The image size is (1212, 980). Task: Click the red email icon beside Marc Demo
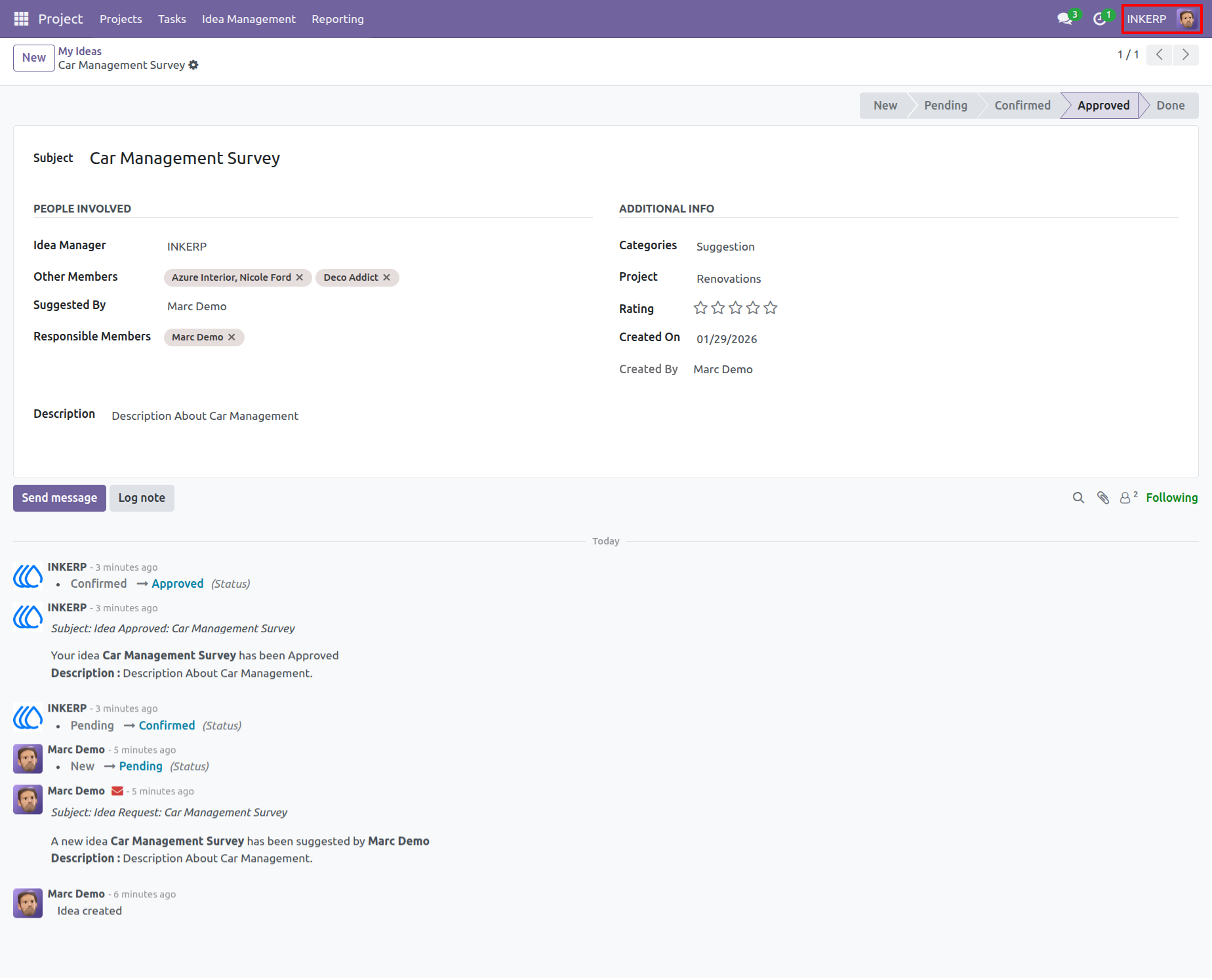[x=117, y=791]
